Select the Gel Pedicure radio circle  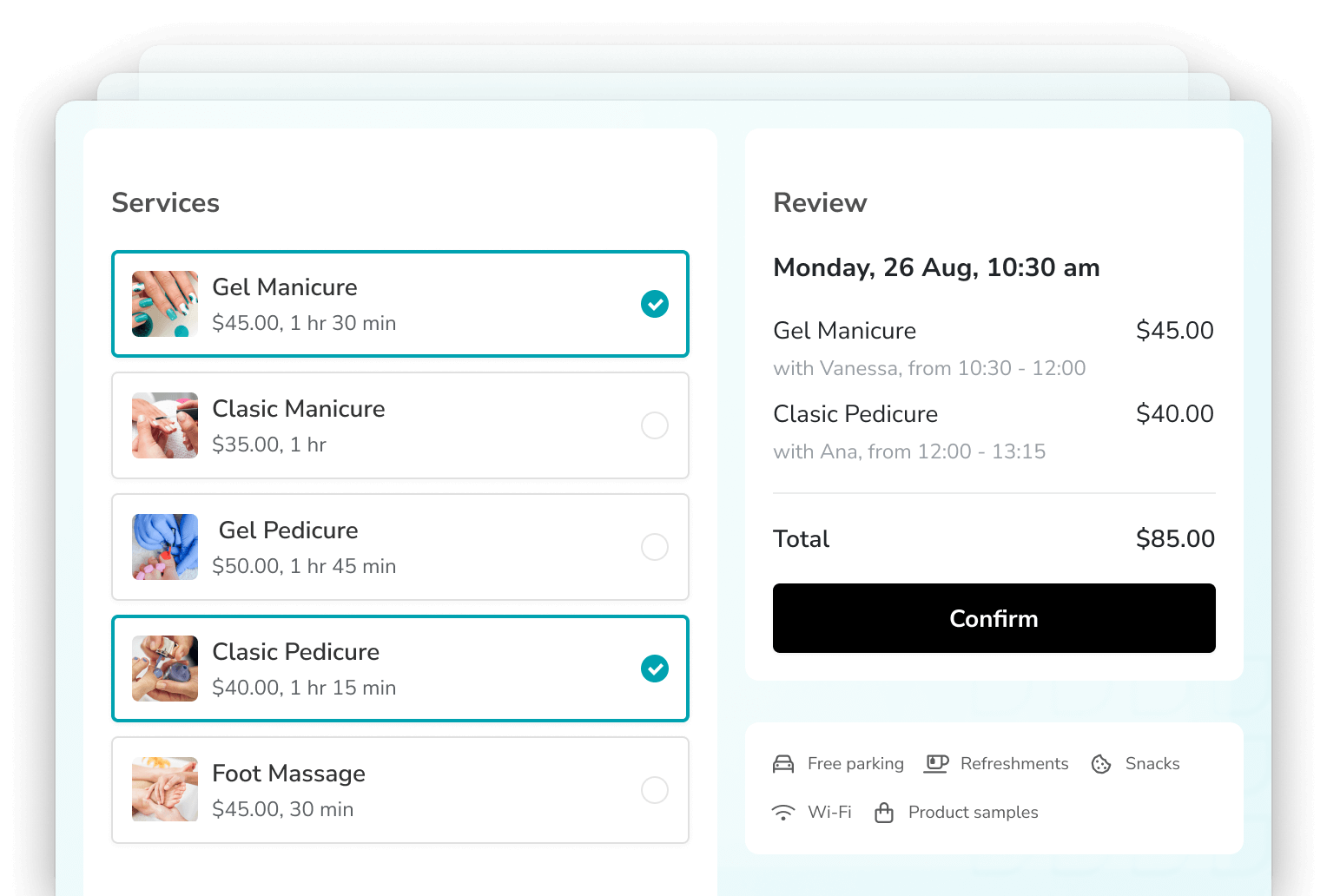point(655,547)
